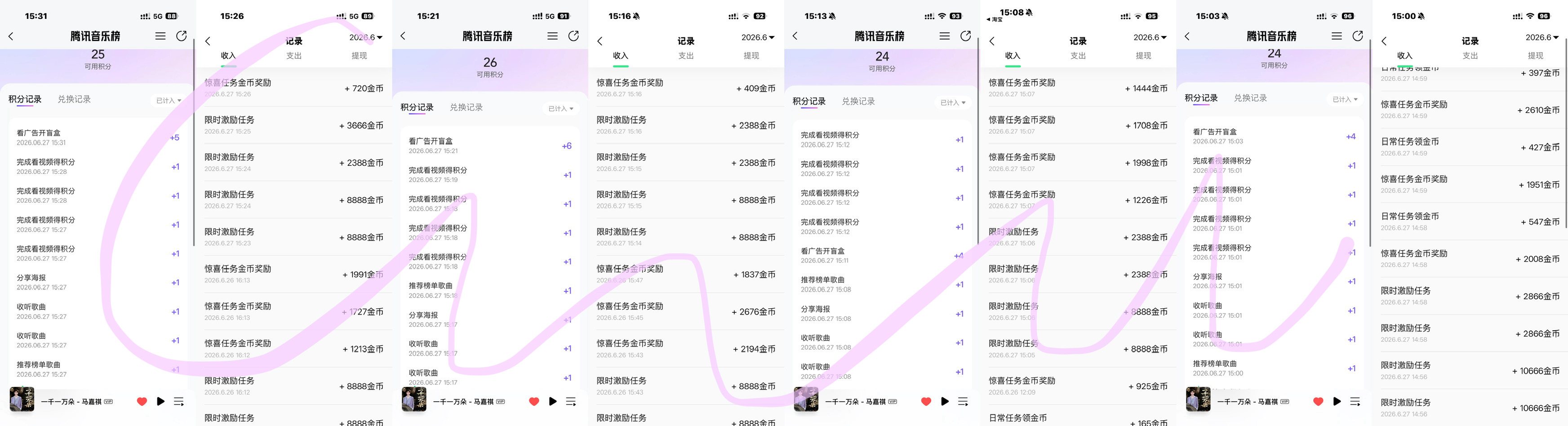Switch to the 支出 tab on the 15:16 screen
Viewport: 1568px width, 426px height.
pyautogui.click(x=686, y=55)
